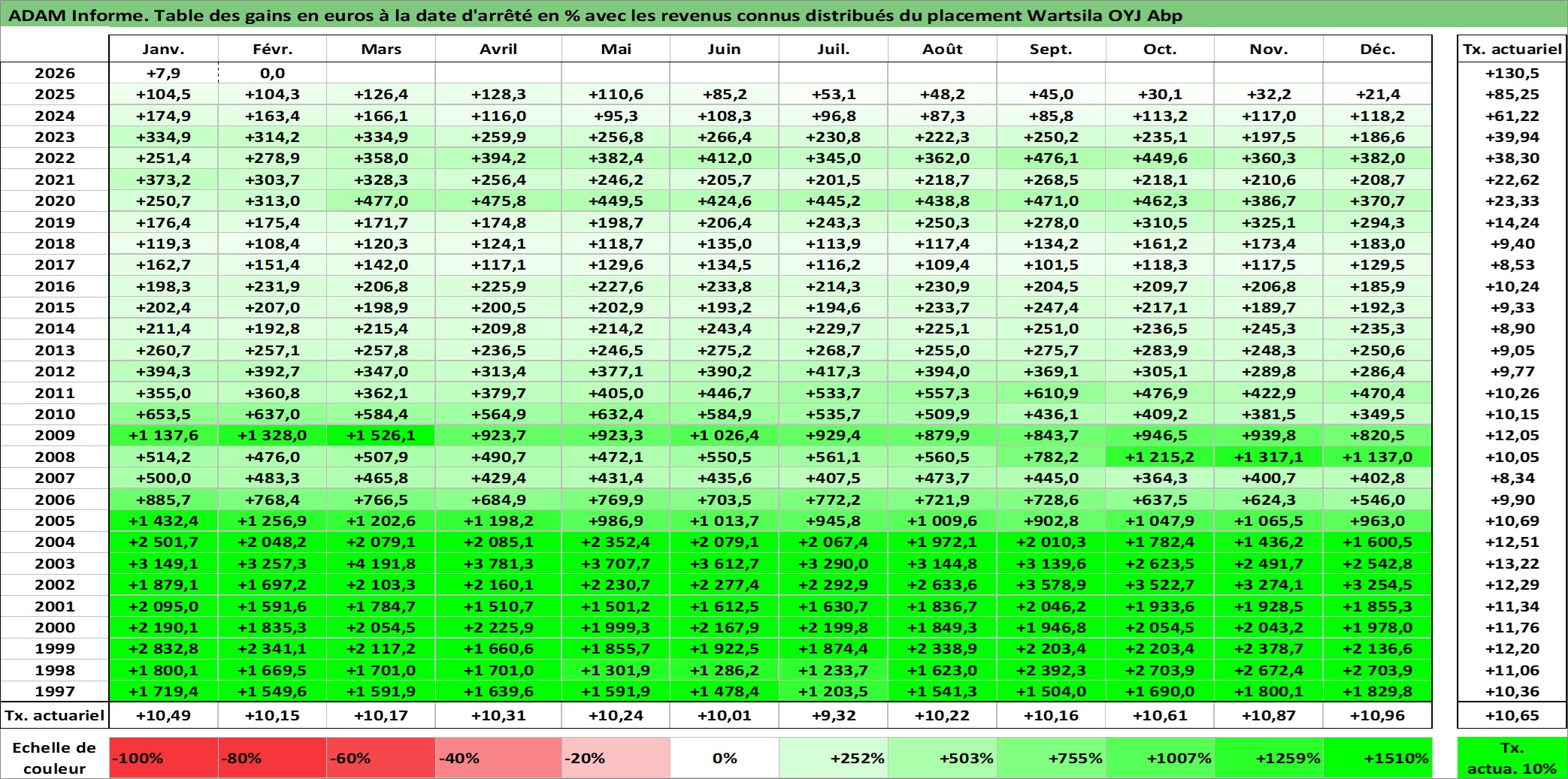
Task: Select the -80% red scale swatch
Action: coord(273,758)
